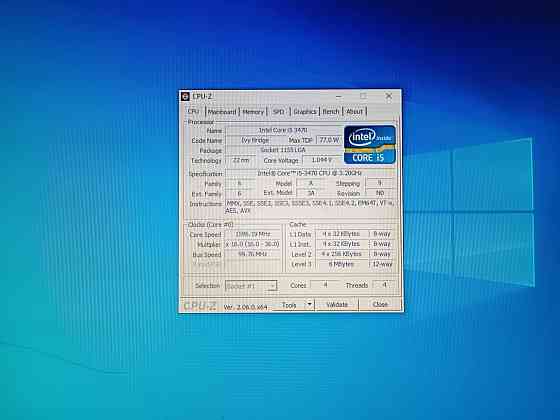Click the Tools button
Screen dimensions: 560x420
(289, 305)
